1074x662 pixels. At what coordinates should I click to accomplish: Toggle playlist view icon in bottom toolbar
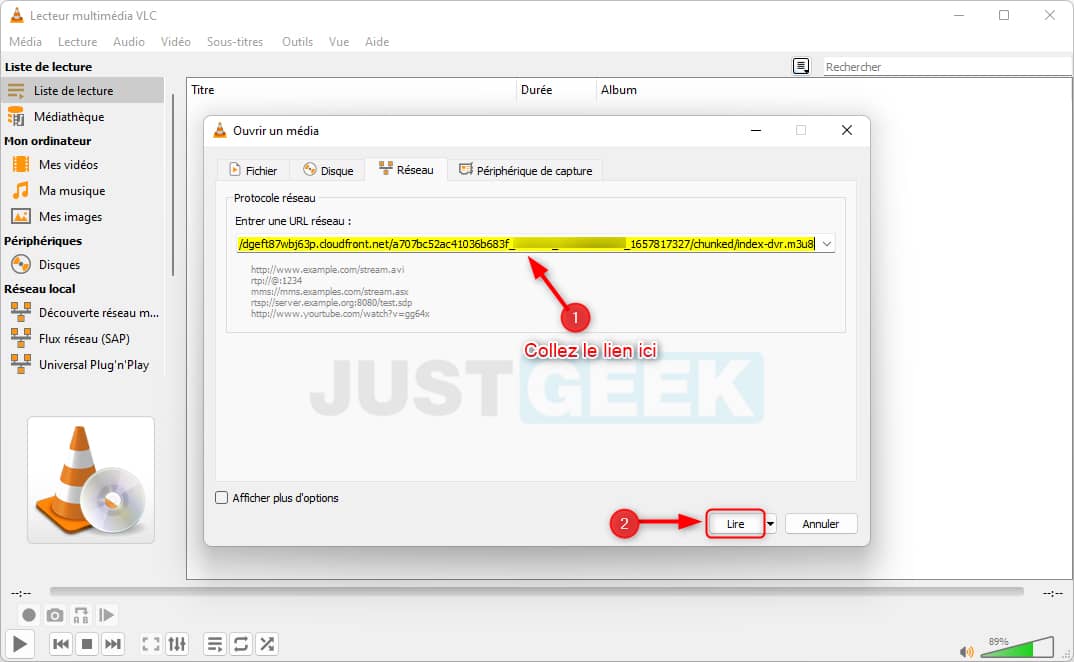click(x=214, y=644)
